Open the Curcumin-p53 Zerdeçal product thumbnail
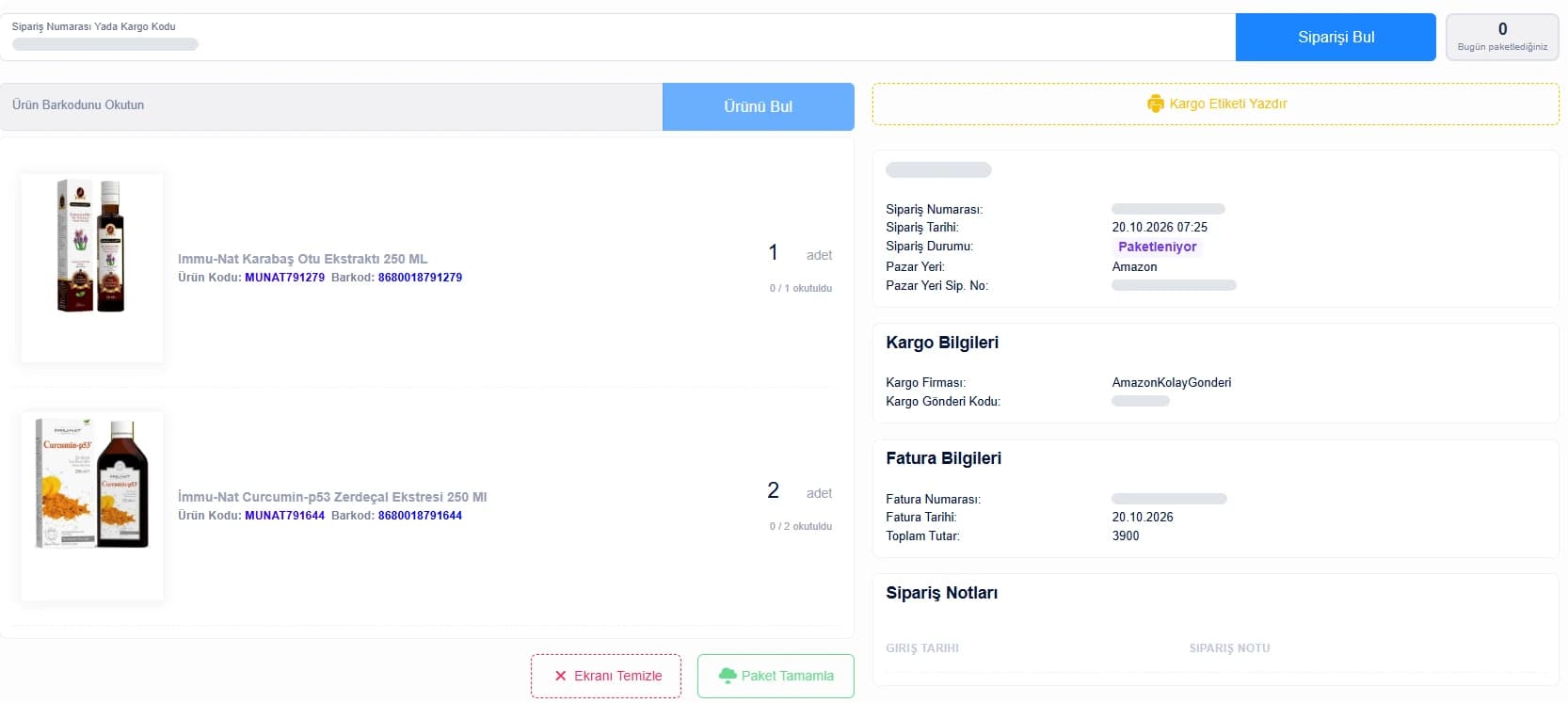 click(92, 506)
